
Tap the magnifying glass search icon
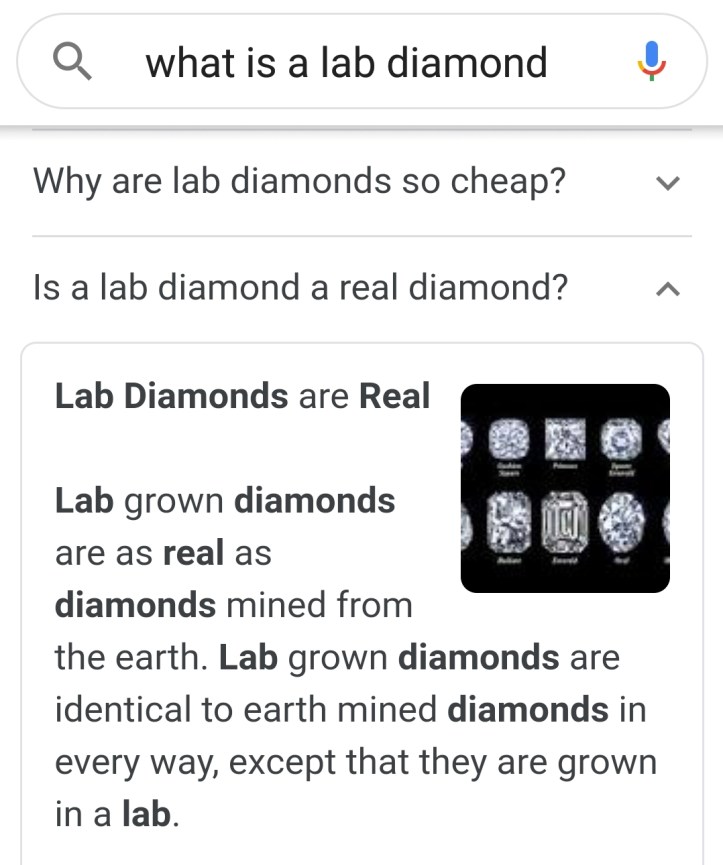[72, 62]
